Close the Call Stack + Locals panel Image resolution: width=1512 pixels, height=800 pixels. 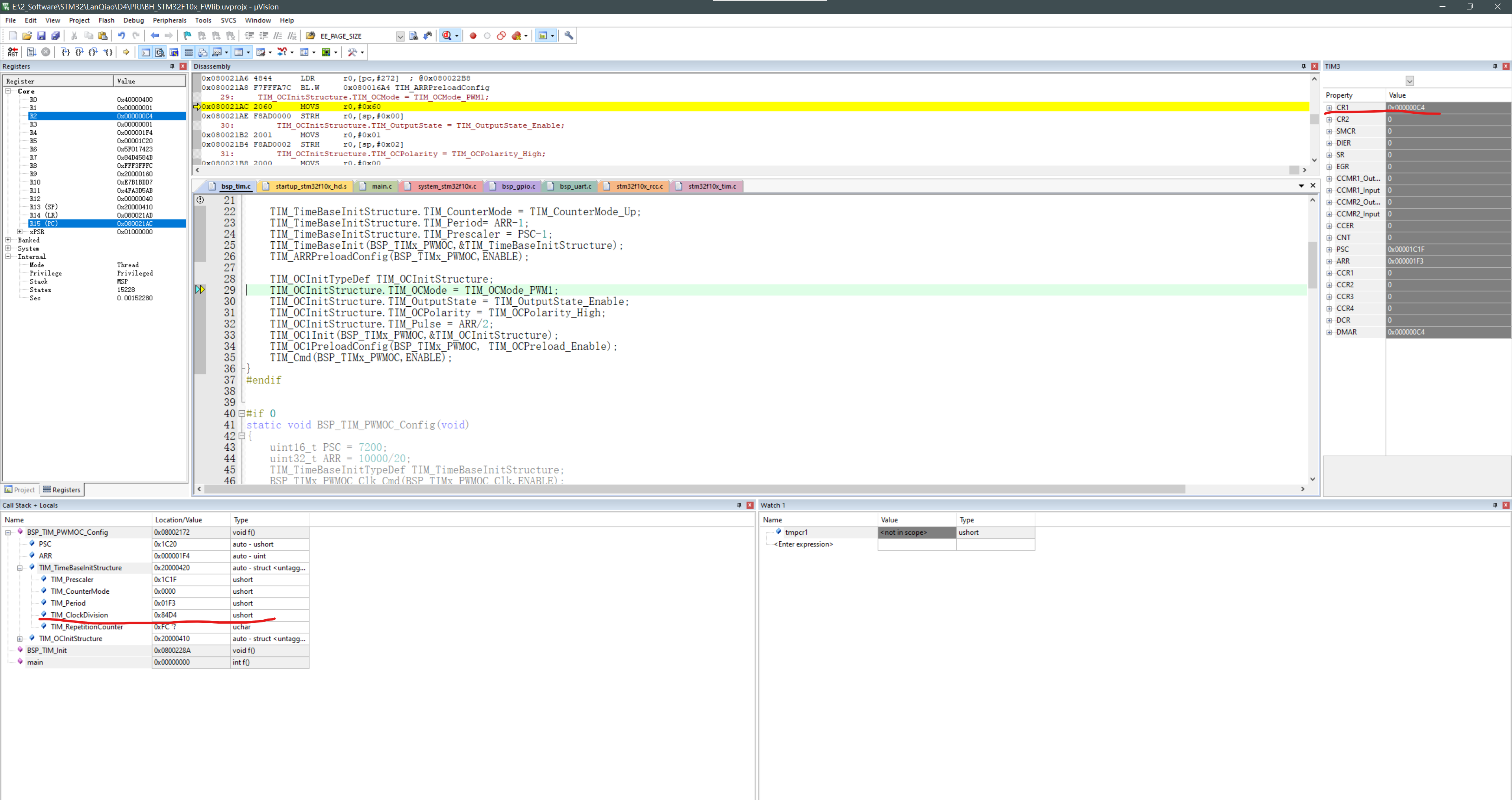[750, 505]
